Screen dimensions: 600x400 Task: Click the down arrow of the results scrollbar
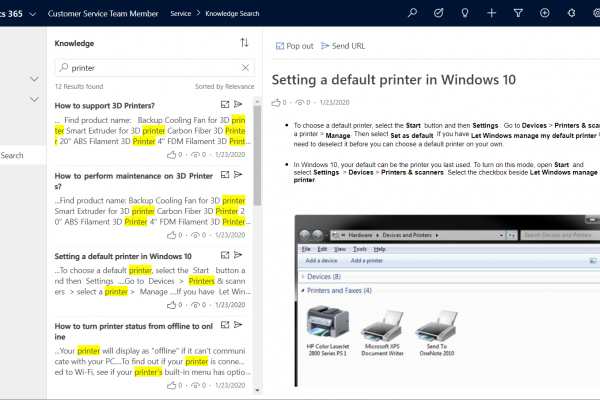[x=257, y=390]
